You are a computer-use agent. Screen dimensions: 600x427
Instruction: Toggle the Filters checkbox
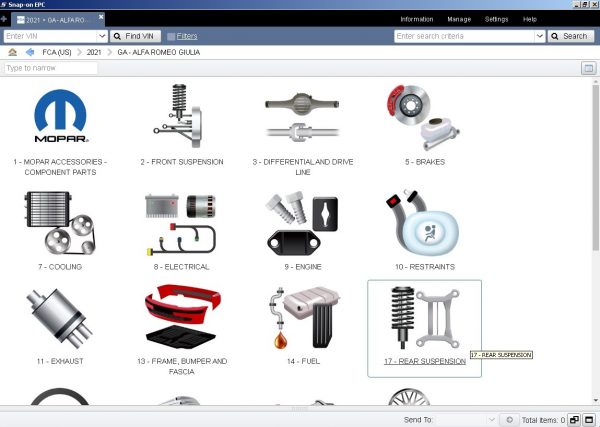[x=171, y=36]
